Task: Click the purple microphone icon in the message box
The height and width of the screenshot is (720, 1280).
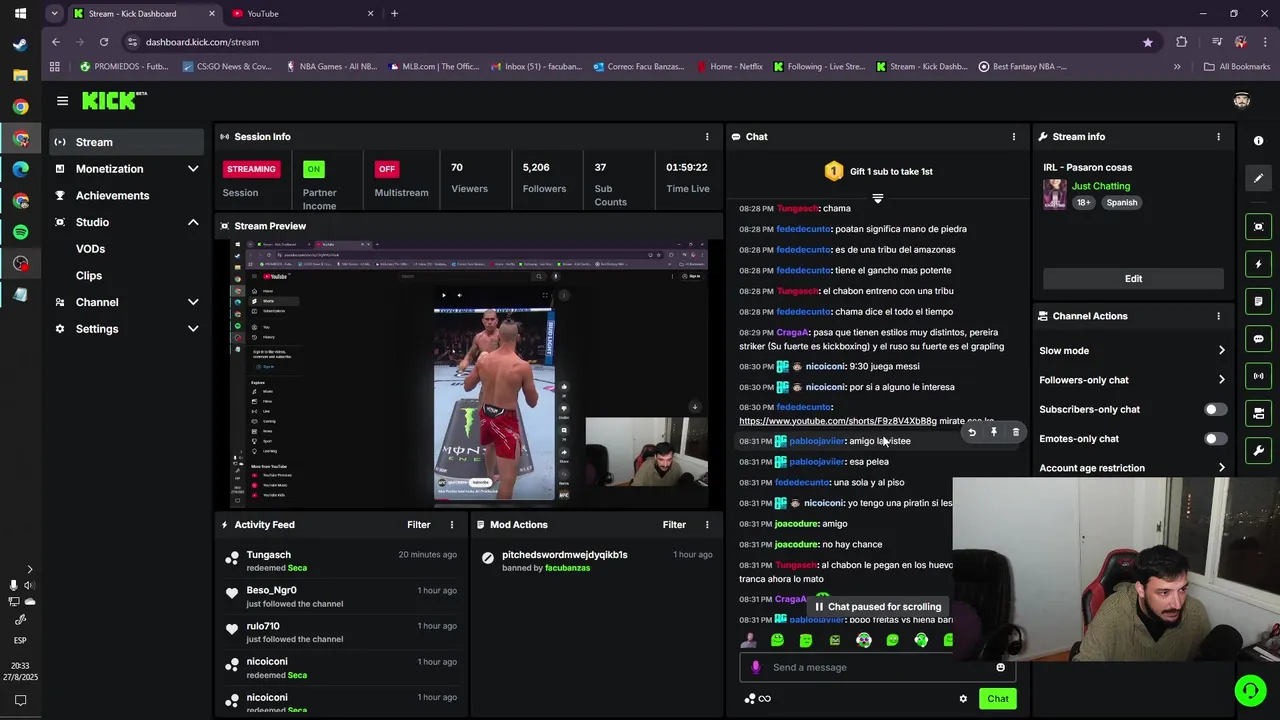Action: 756,667
